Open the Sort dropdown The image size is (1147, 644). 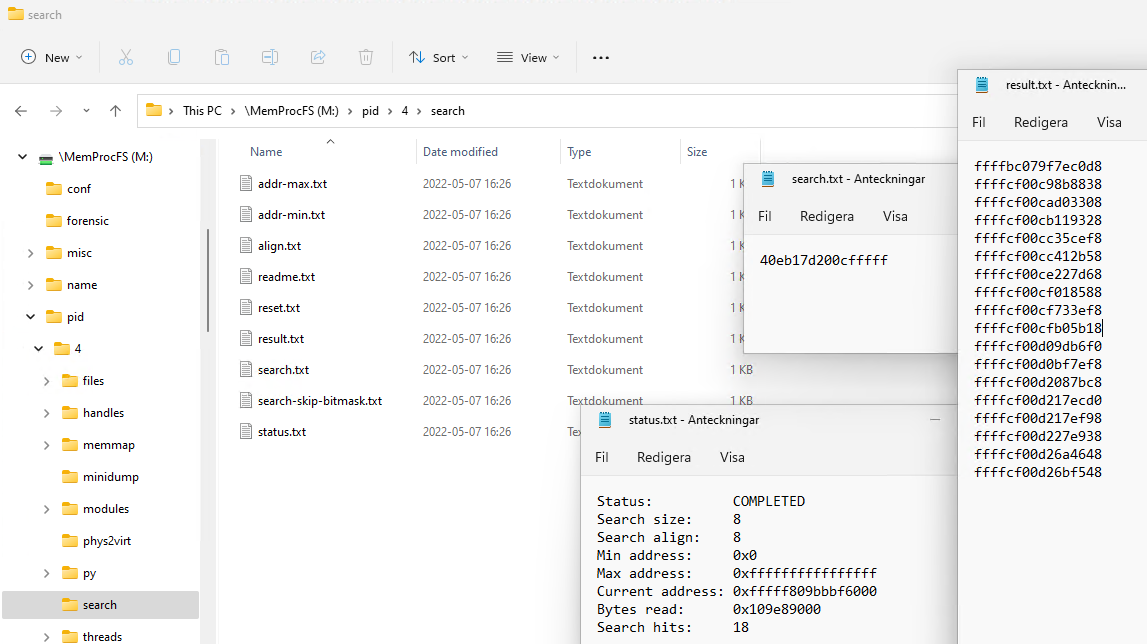[x=439, y=58]
